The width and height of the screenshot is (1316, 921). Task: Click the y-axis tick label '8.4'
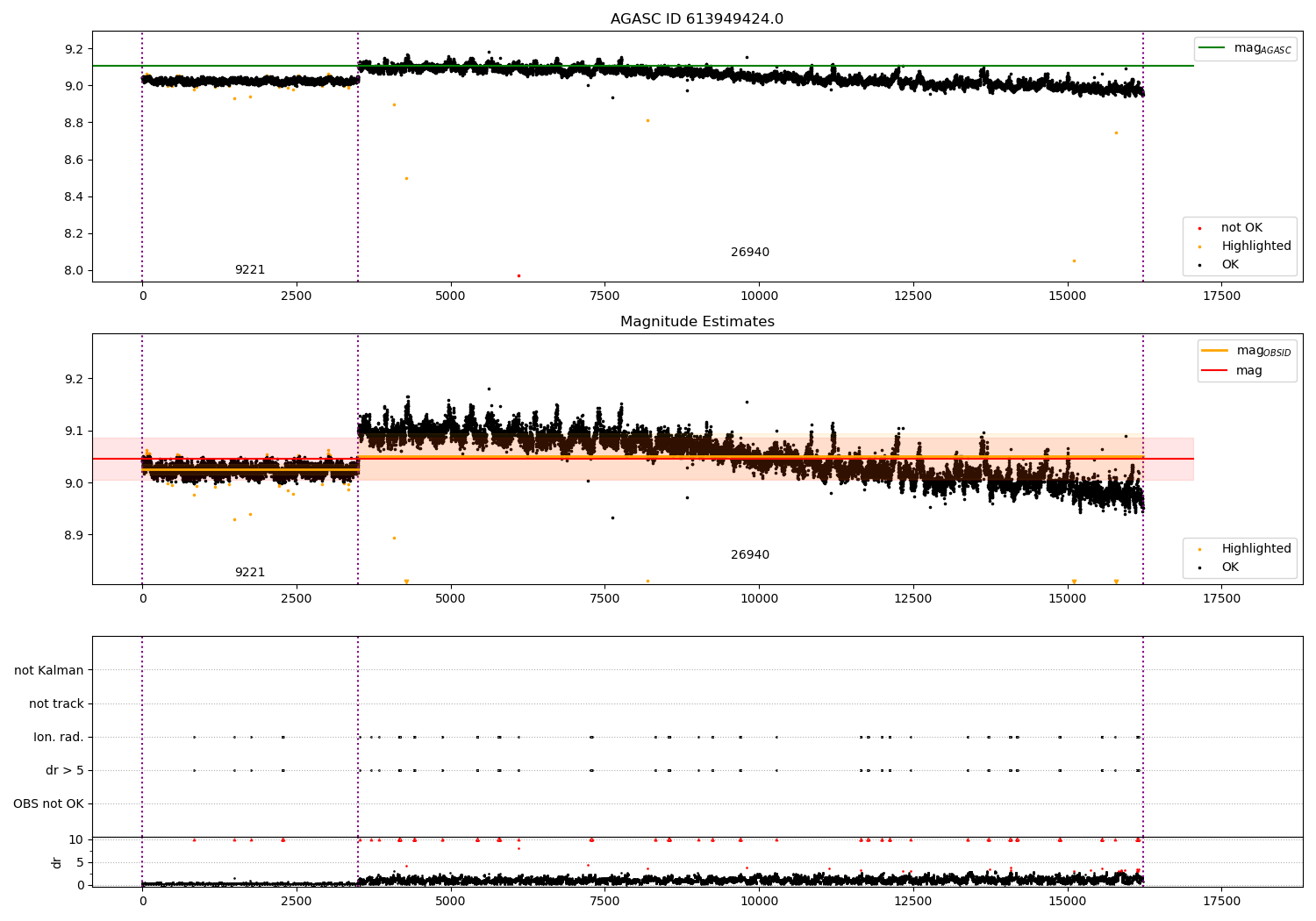coord(73,196)
